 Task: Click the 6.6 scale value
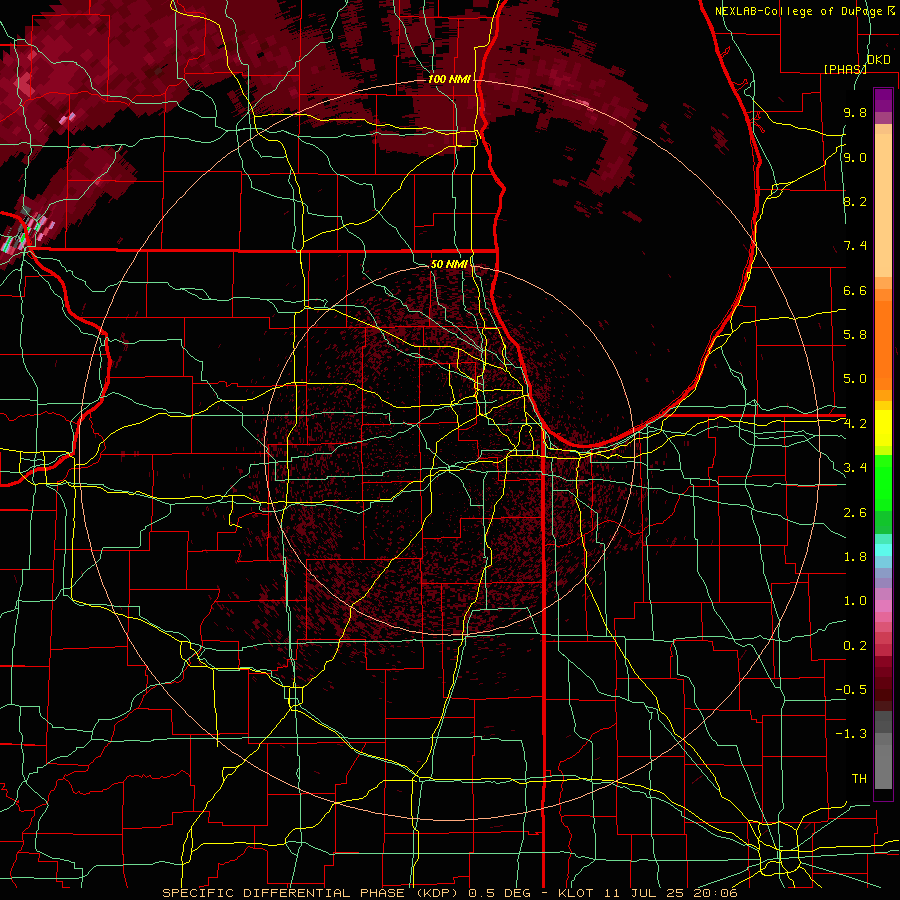(855, 290)
